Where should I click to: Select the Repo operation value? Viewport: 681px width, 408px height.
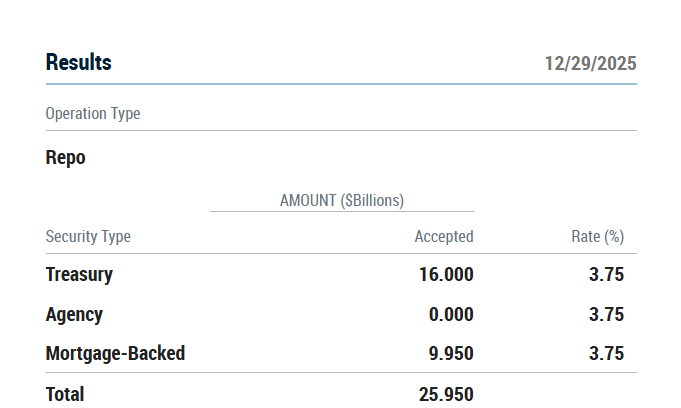tap(66, 158)
